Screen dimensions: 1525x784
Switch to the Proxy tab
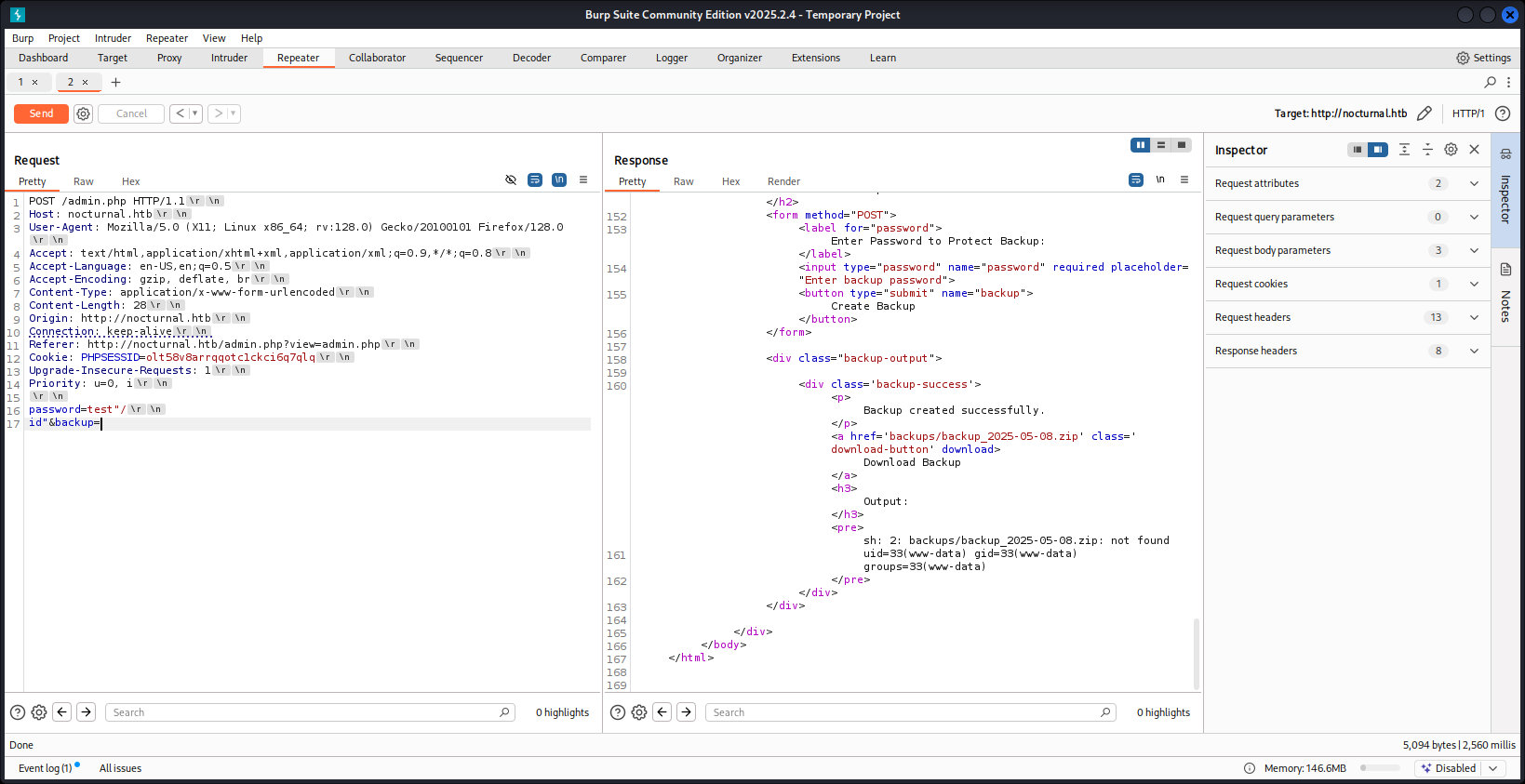169,58
